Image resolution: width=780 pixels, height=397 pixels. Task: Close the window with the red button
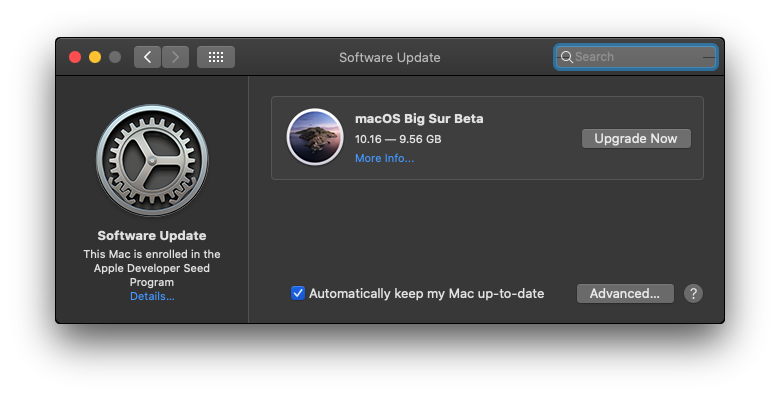(75, 57)
